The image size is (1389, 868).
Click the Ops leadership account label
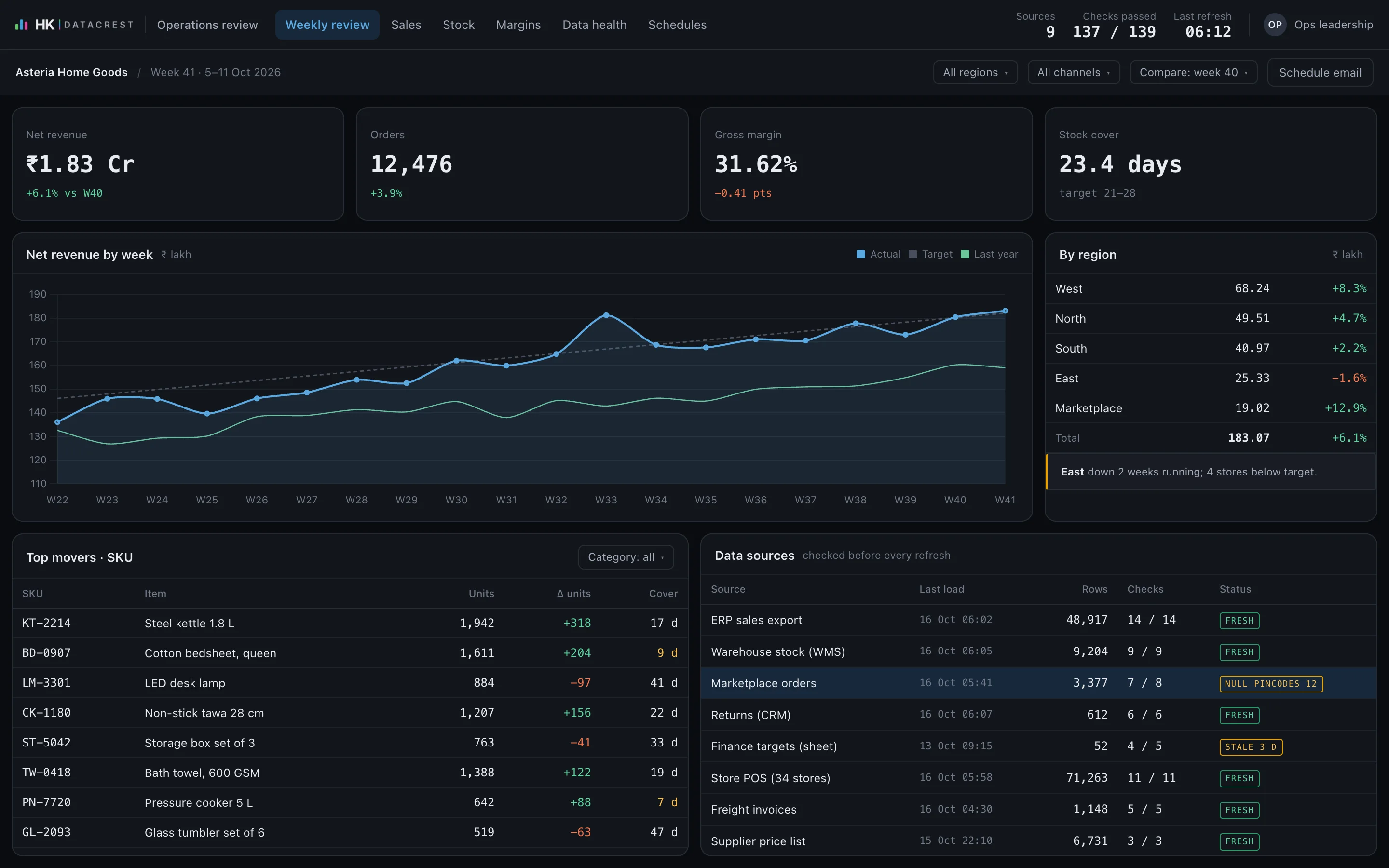coord(1334,25)
